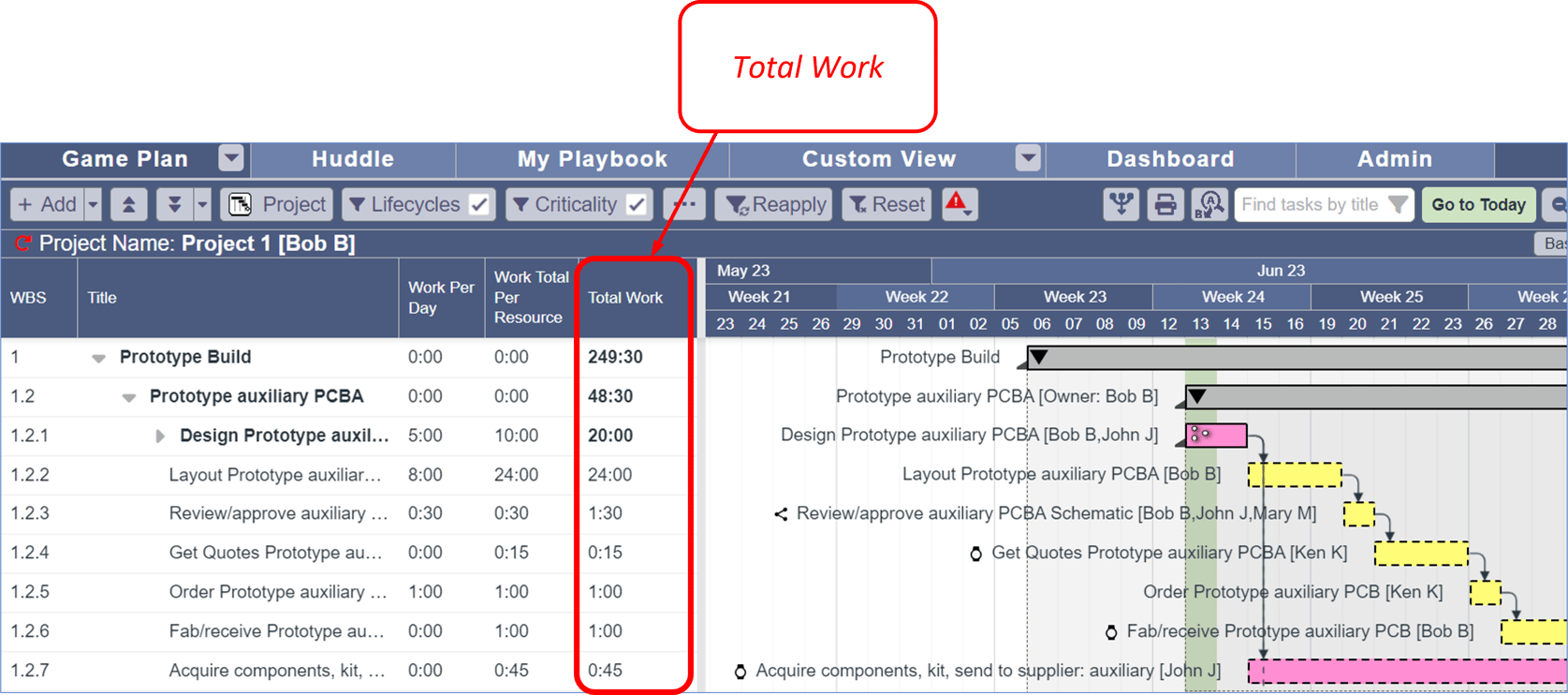Collapse the Prototype Build row

pyautogui.click(x=98, y=358)
